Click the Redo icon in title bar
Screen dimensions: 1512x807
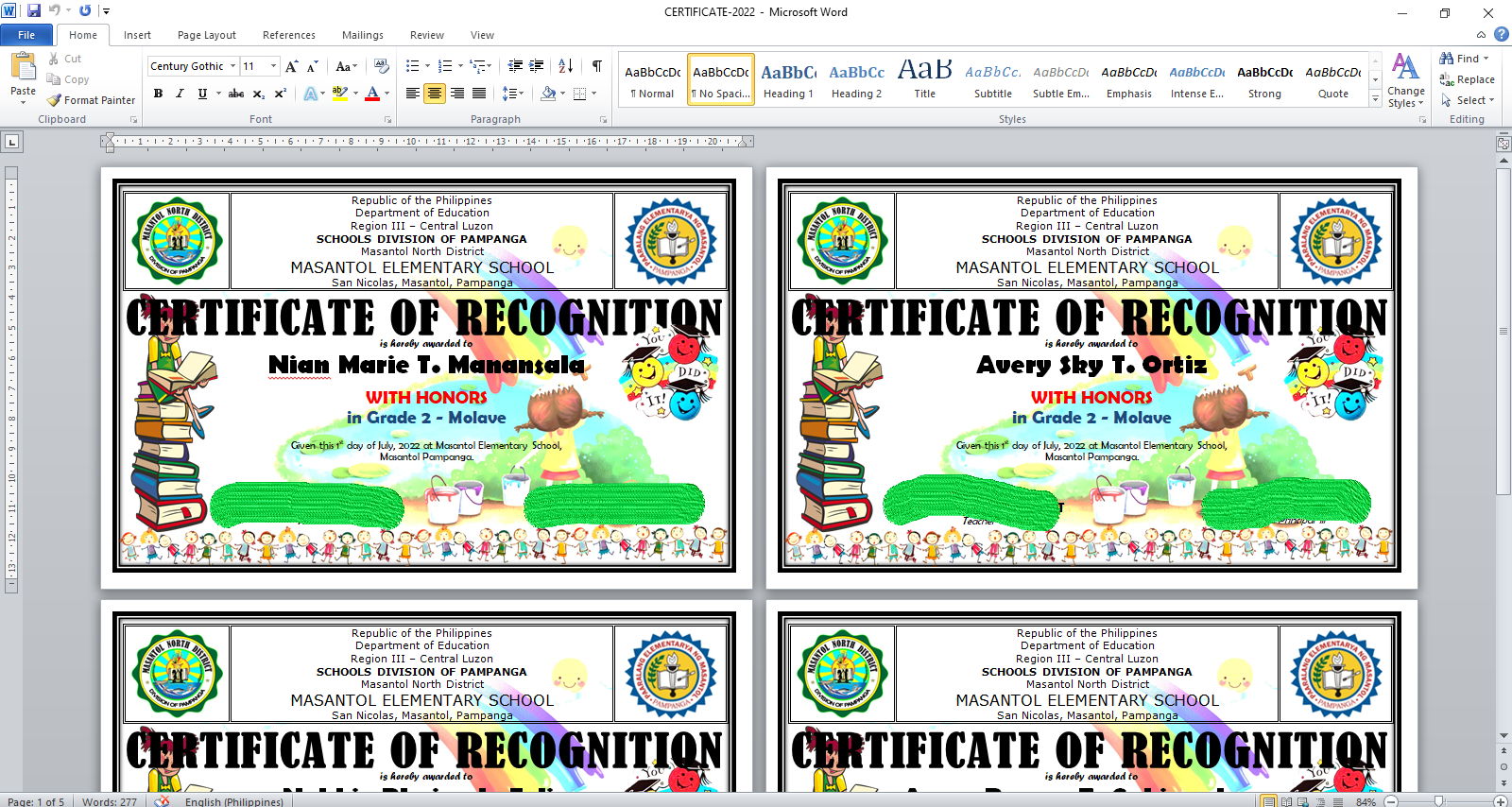click(85, 11)
